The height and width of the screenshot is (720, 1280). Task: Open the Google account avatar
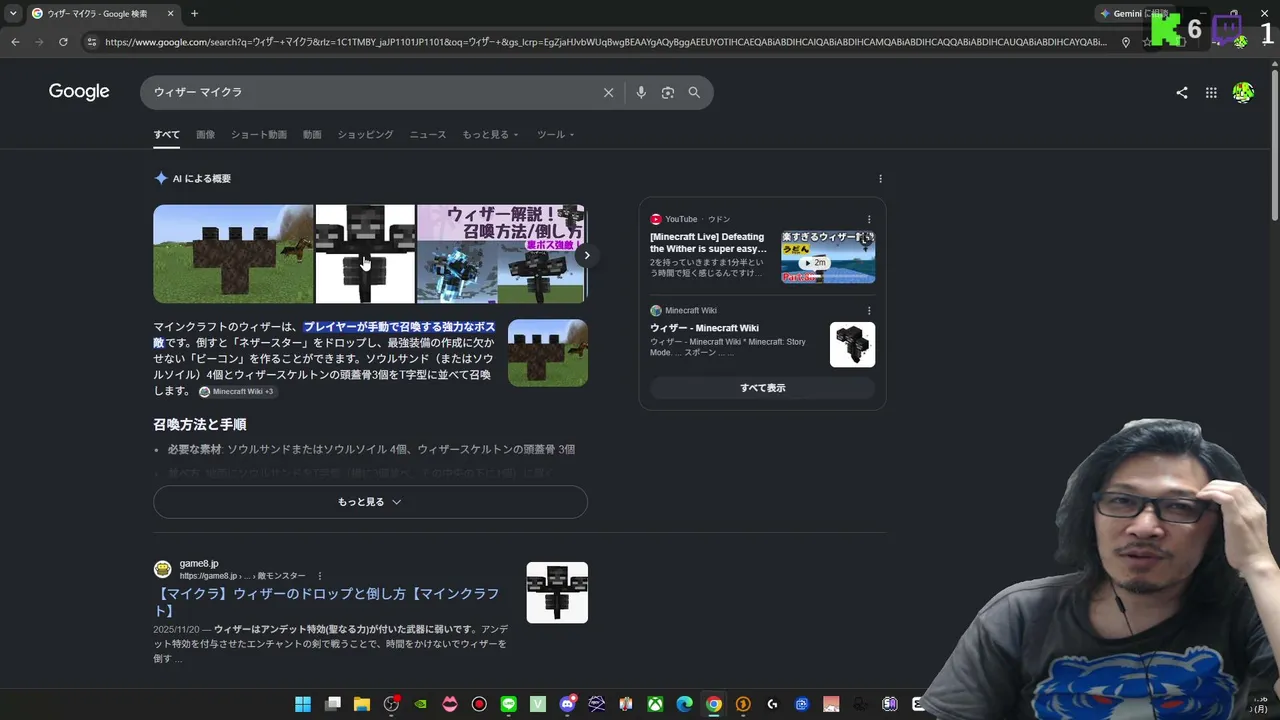pos(1243,92)
